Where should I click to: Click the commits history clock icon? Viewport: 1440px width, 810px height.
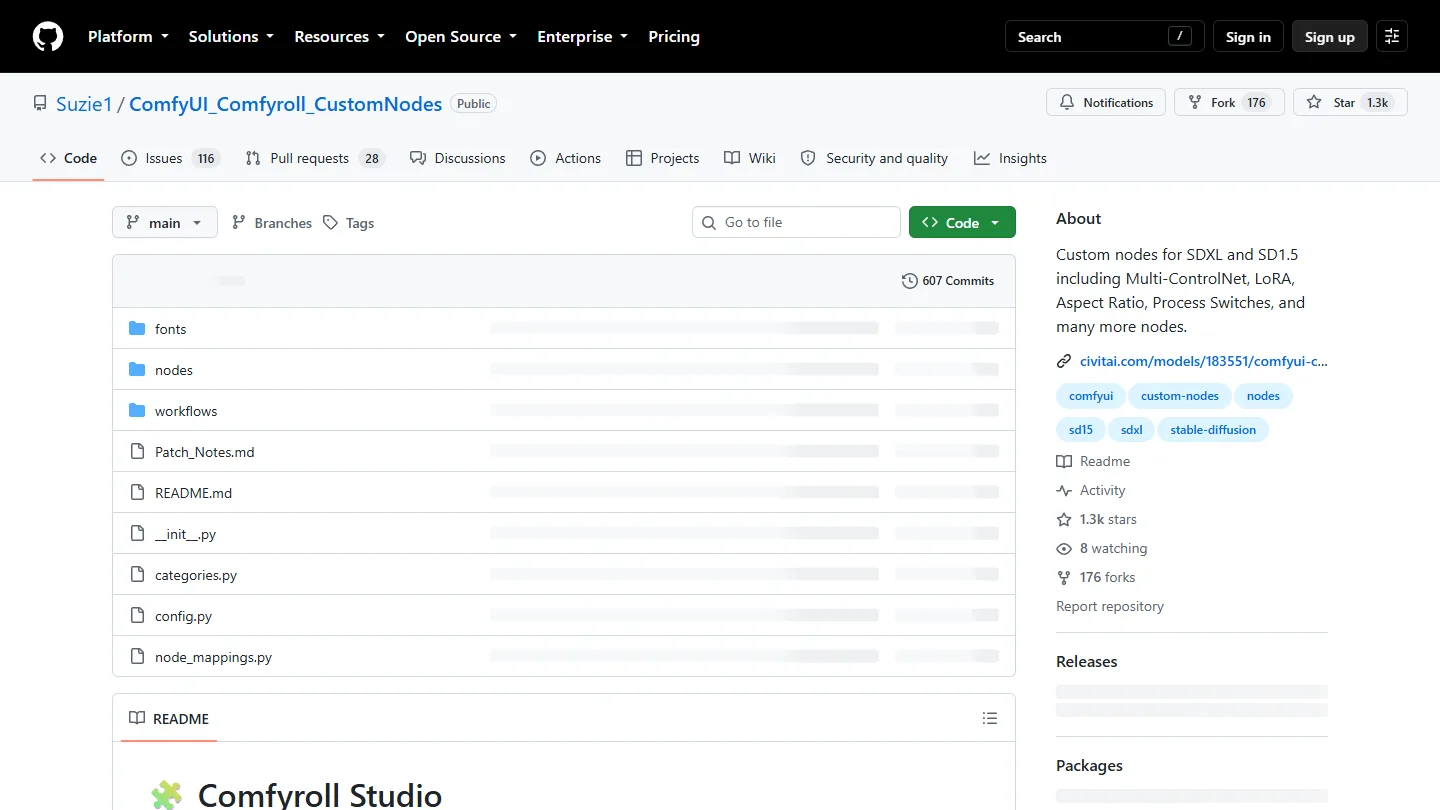click(910, 281)
